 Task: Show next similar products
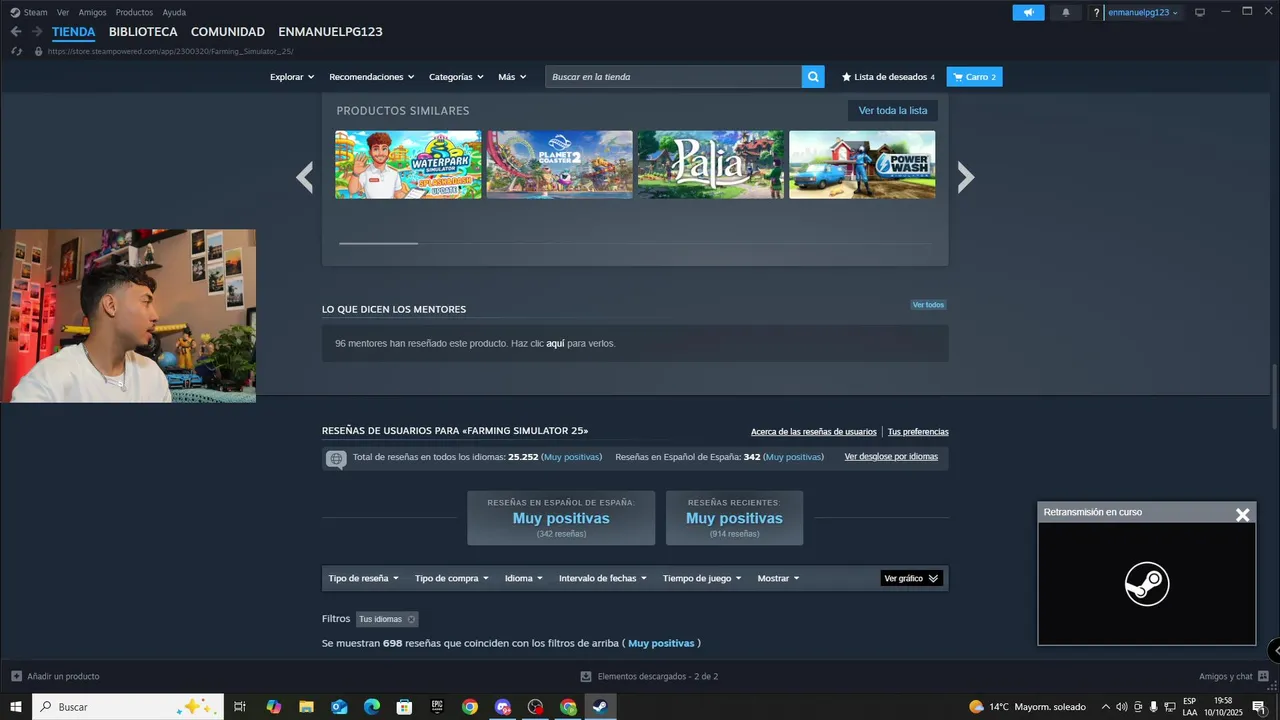click(x=965, y=177)
